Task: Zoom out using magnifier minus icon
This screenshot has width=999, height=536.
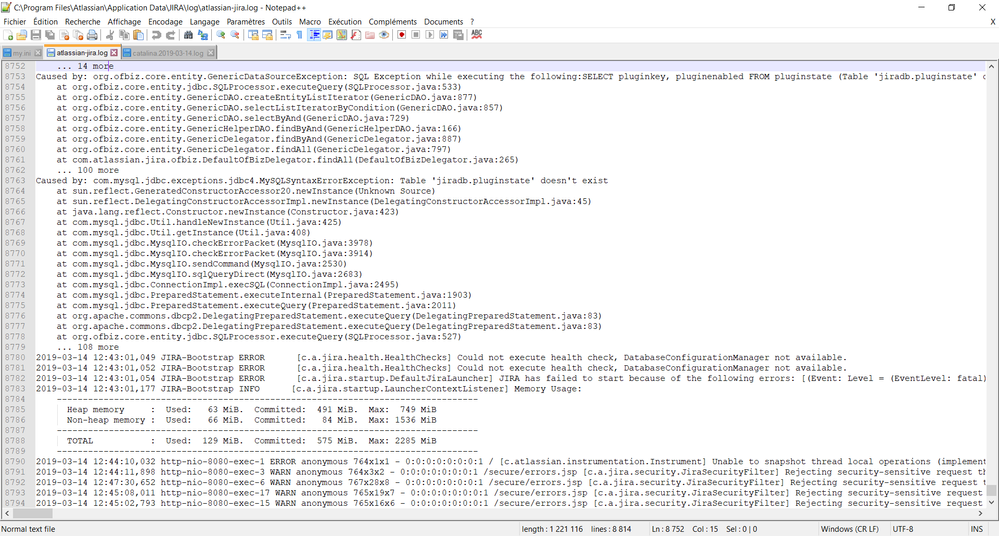Action: click(x=235, y=34)
